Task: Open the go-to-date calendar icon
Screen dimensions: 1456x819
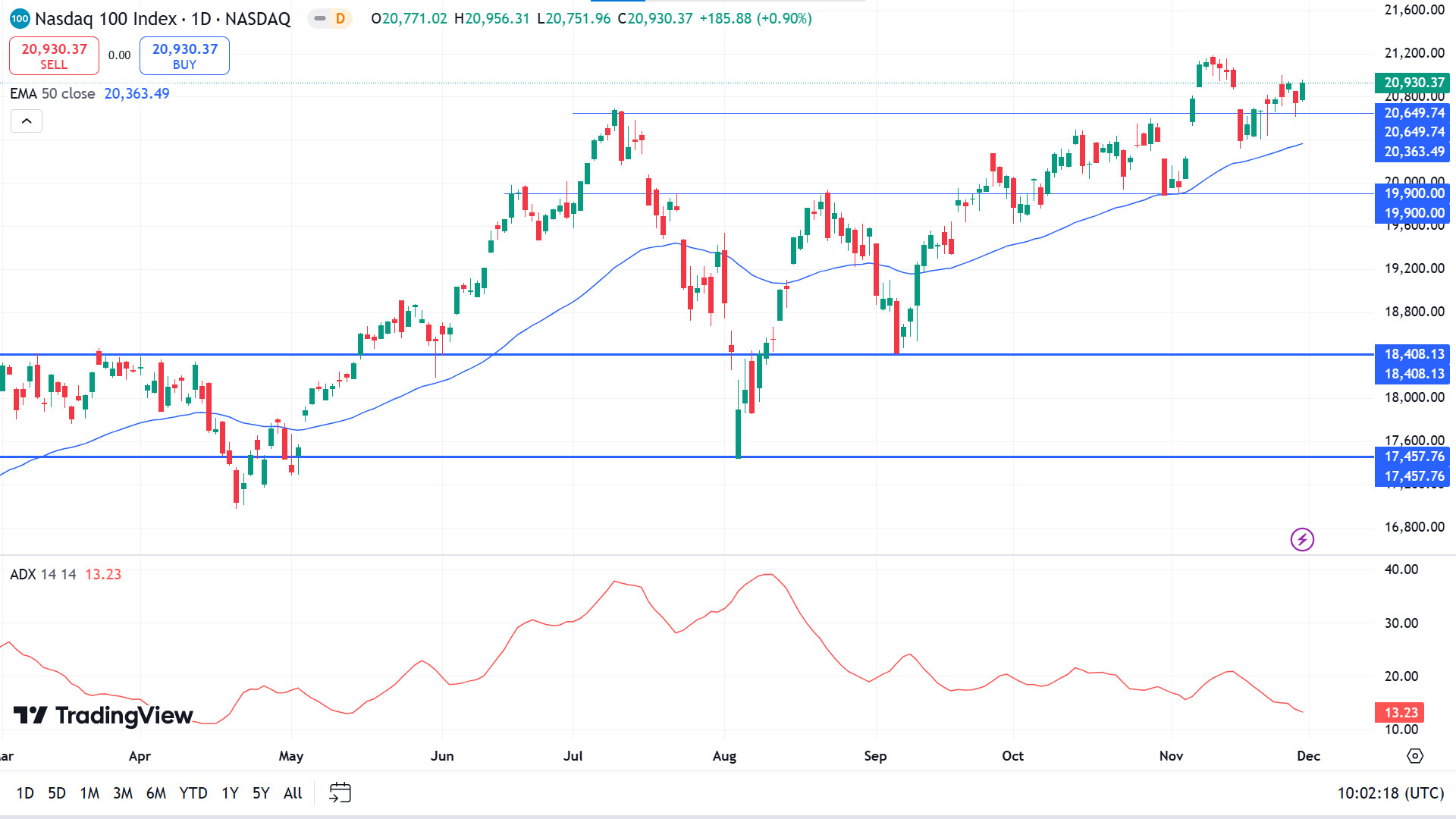Action: pyautogui.click(x=340, y=793)
